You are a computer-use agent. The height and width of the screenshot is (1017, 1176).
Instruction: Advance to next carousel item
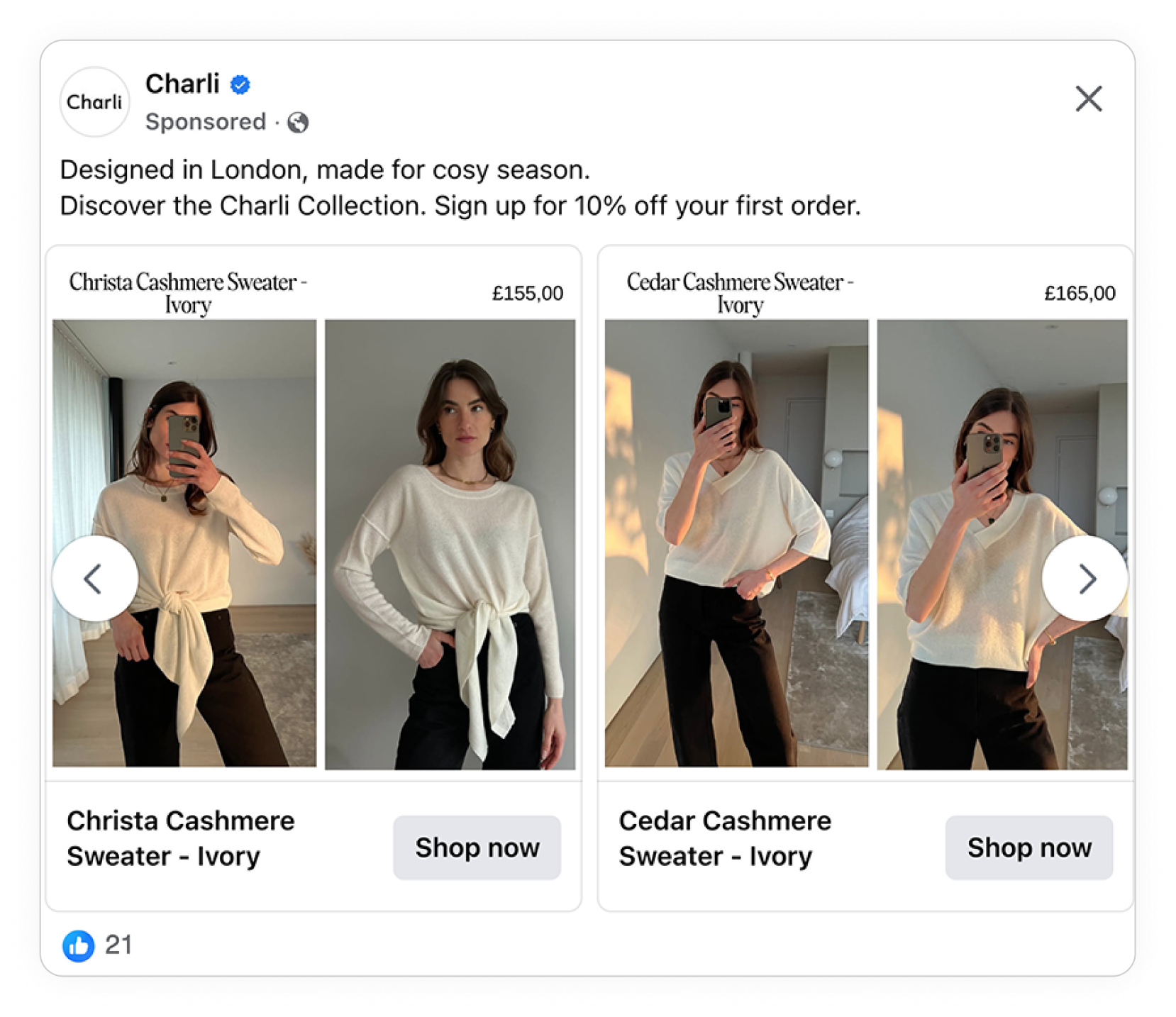pos(1085,579)
